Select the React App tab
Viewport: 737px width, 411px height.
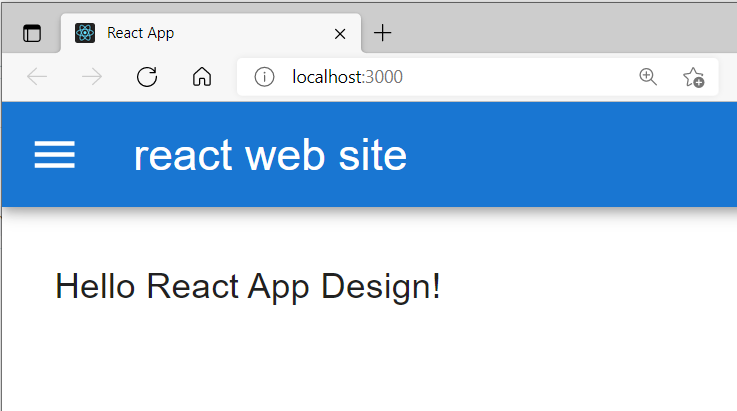pyautogui.click(x=211, y=33)
